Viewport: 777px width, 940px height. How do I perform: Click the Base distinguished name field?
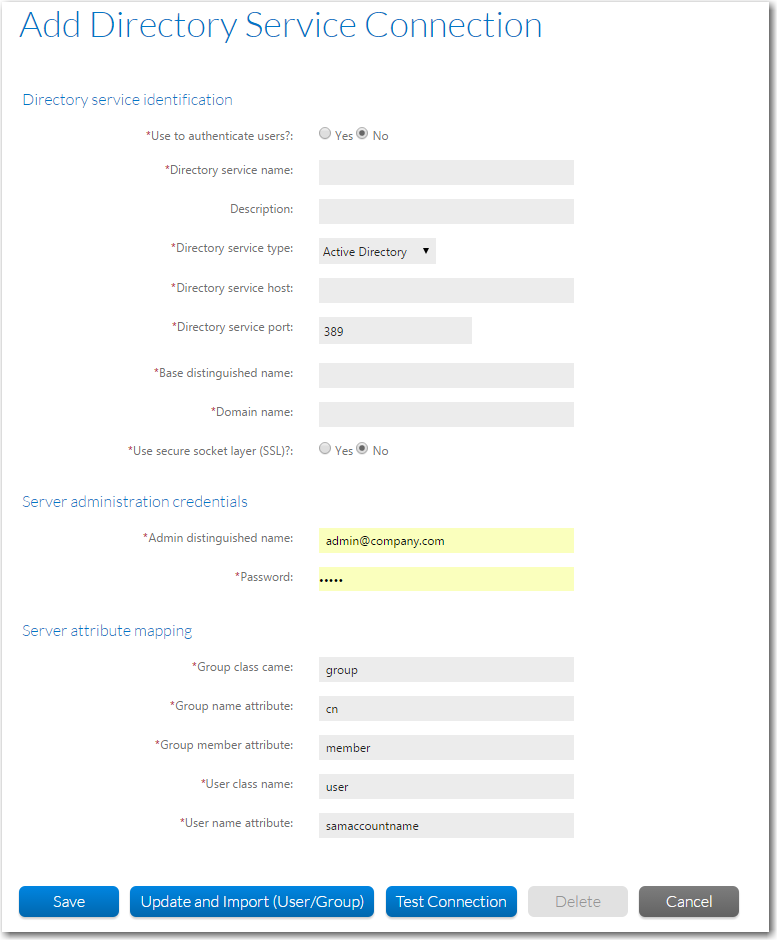pos(445,374)
